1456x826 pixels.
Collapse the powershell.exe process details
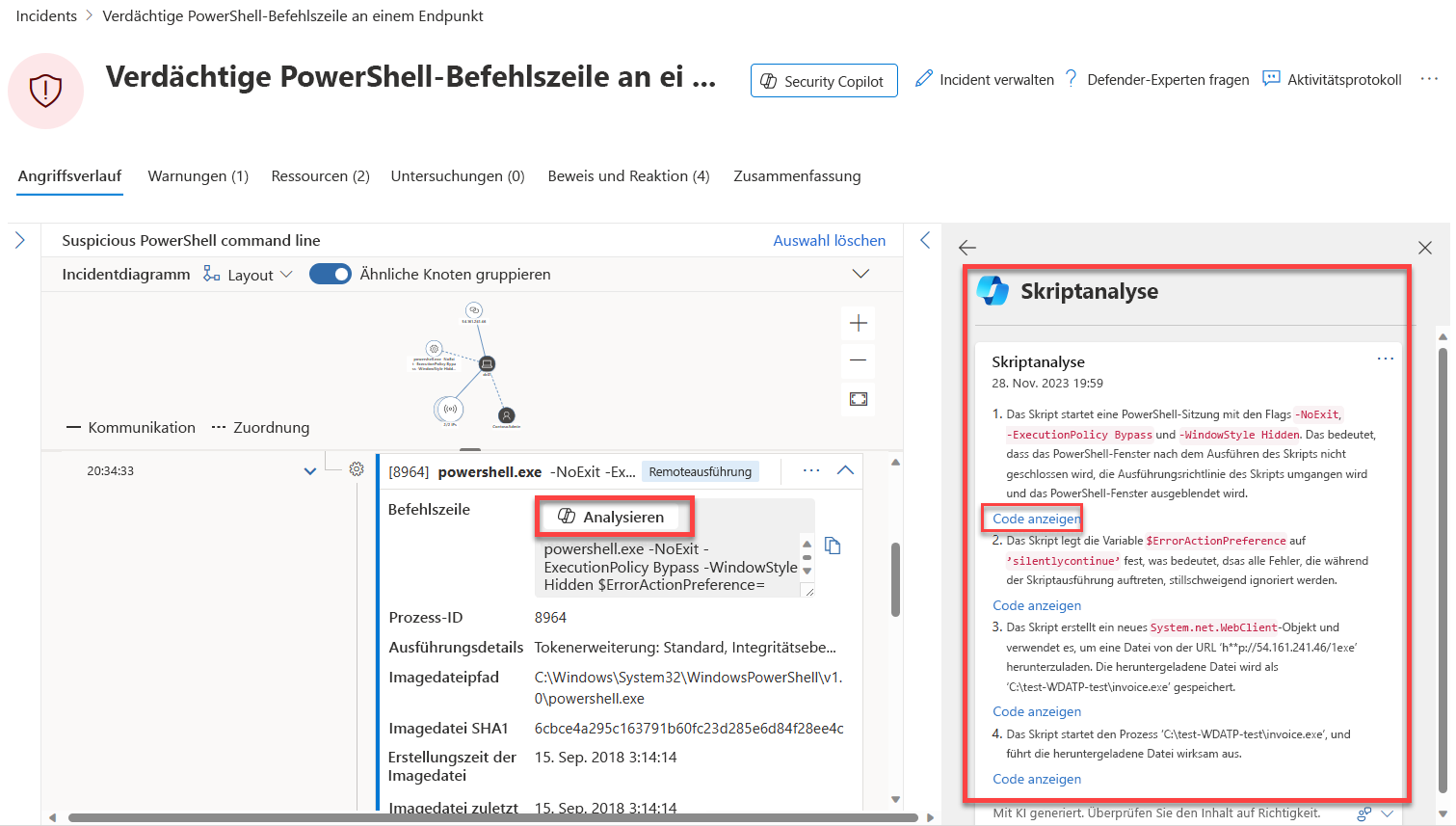click(845, 470)
